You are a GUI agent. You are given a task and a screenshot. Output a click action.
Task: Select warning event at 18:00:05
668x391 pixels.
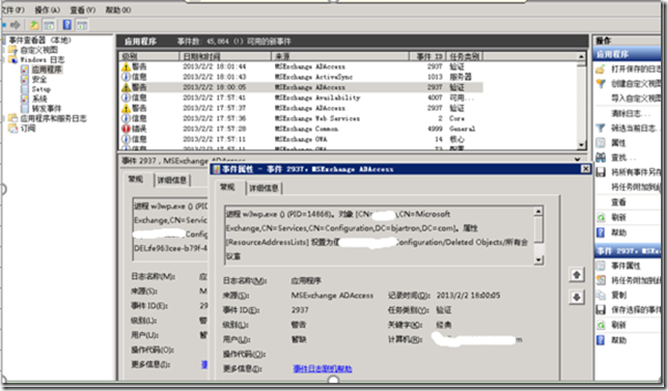coord(301,87)
